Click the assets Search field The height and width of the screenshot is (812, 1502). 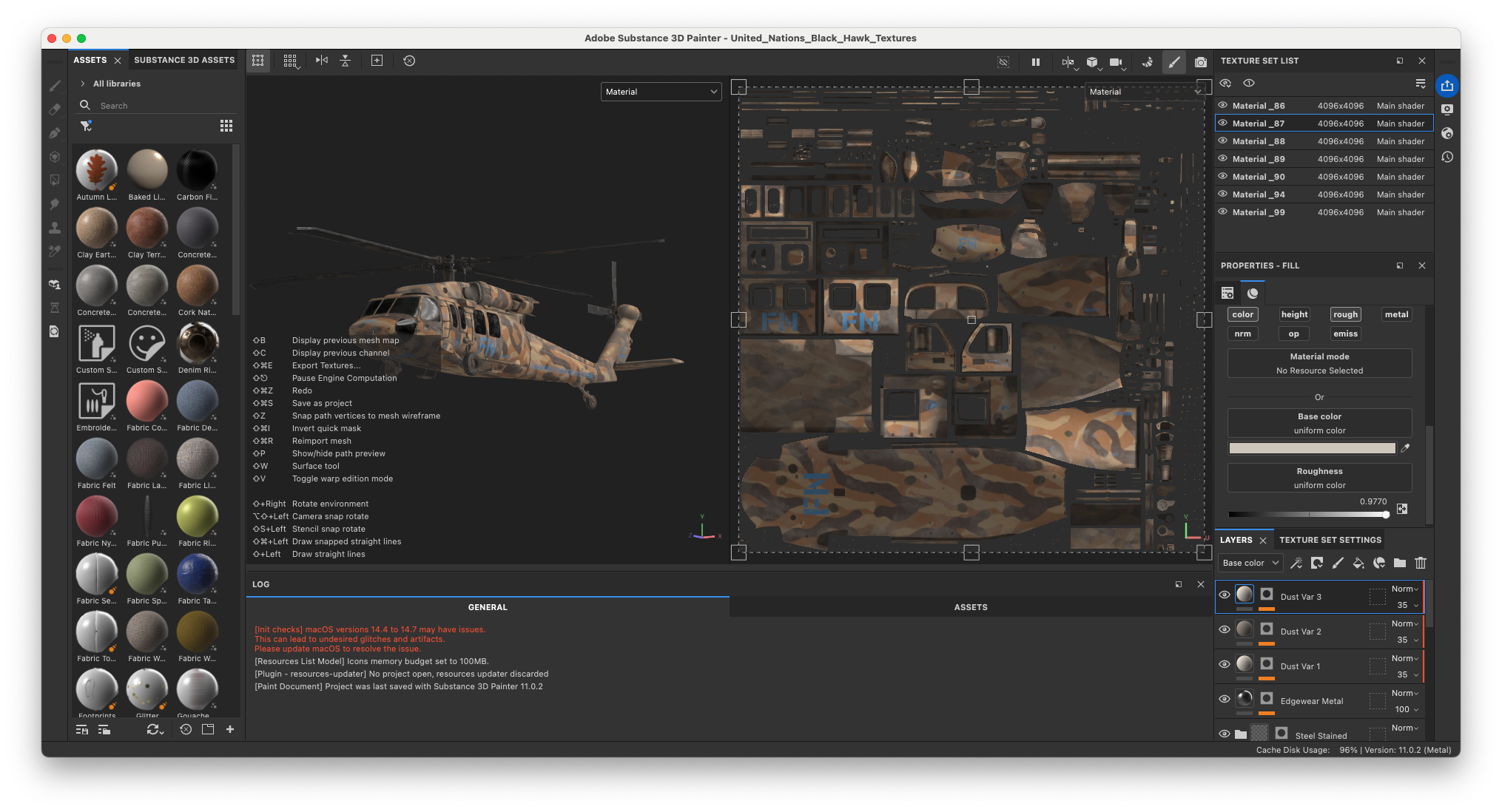[157, 106]
